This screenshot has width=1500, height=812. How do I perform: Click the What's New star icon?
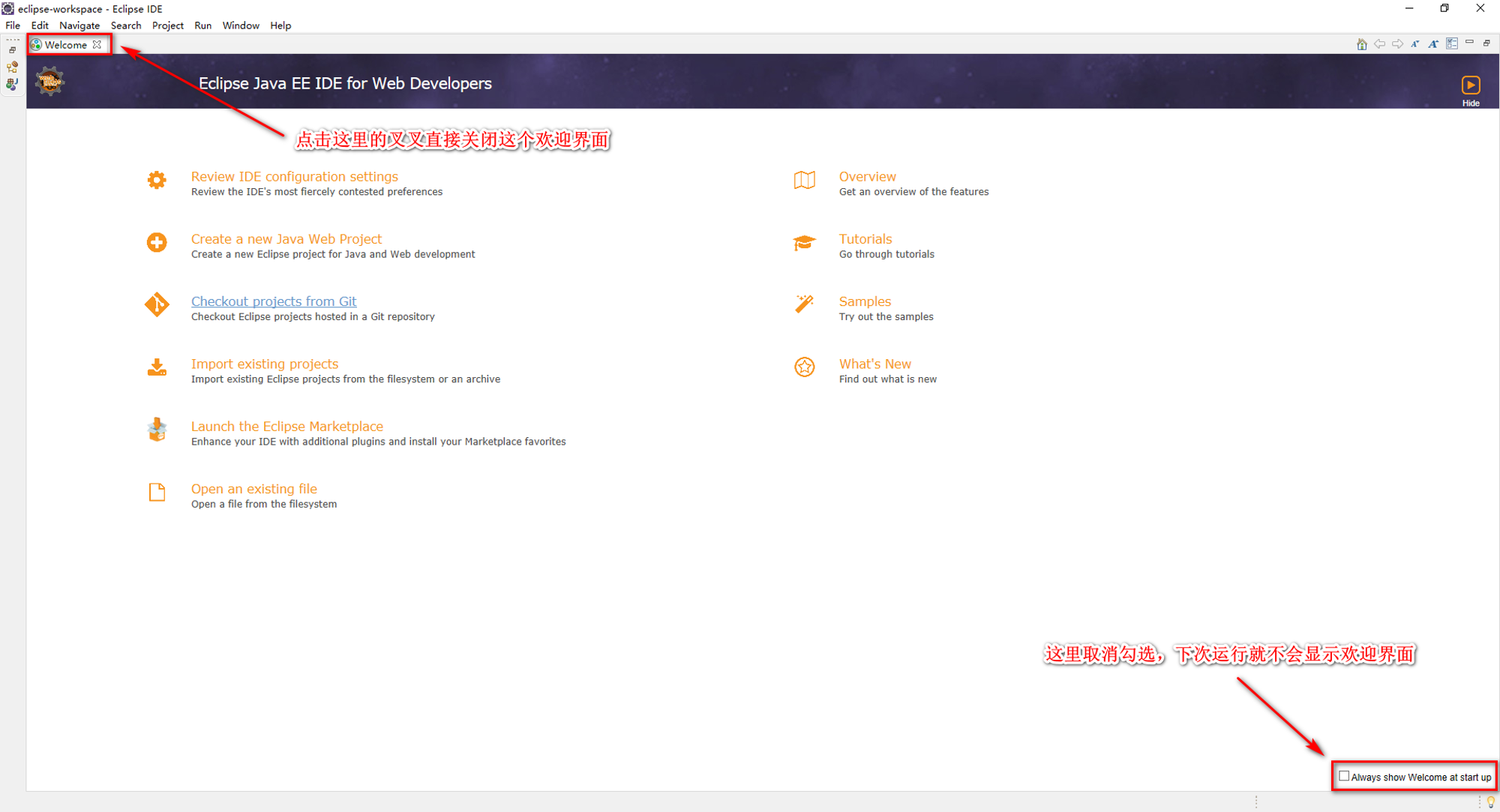click(x=805, y=367)
